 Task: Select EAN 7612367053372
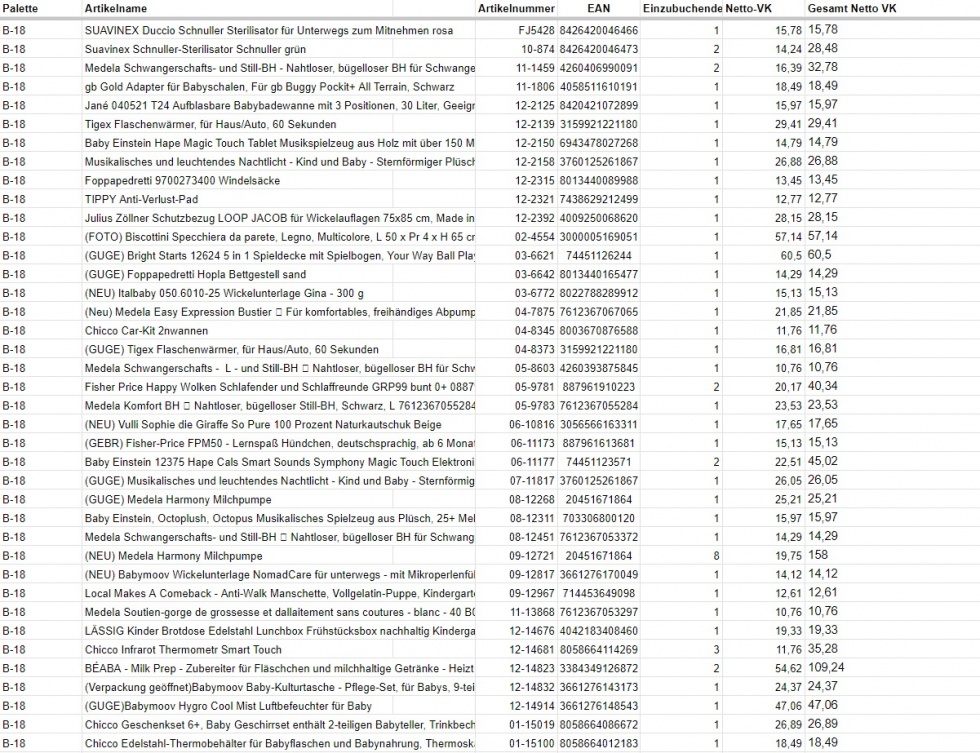click(x=599, y=536)
